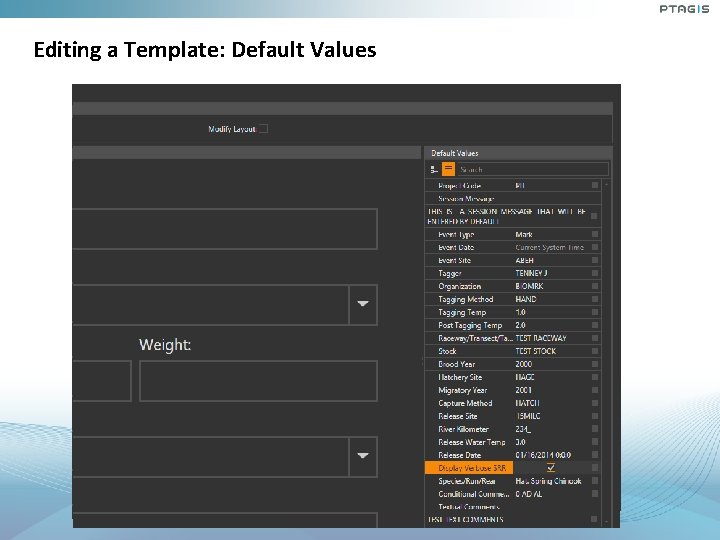
Task: Click the Current System Time value
Action: pyautogui.click(x=549, y=247)
